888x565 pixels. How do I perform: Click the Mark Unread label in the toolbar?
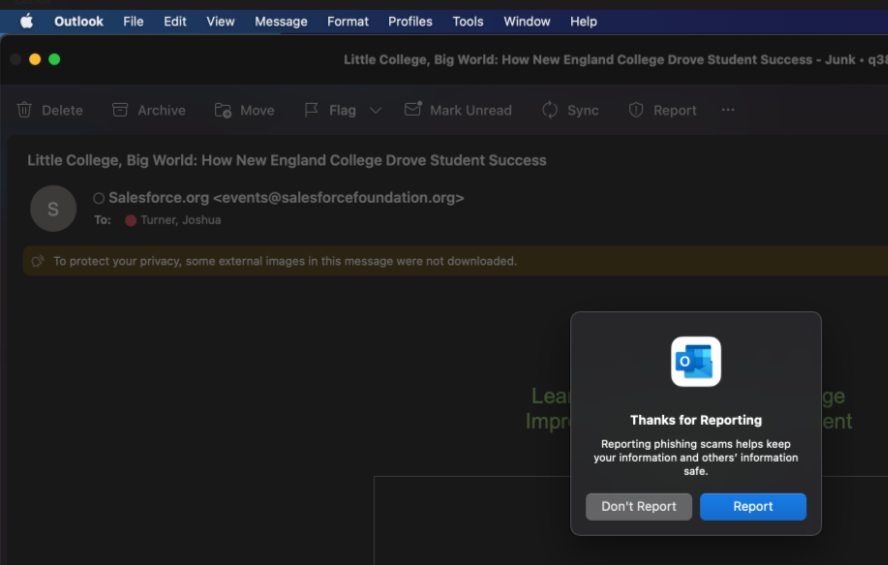[x=471, y=110]
